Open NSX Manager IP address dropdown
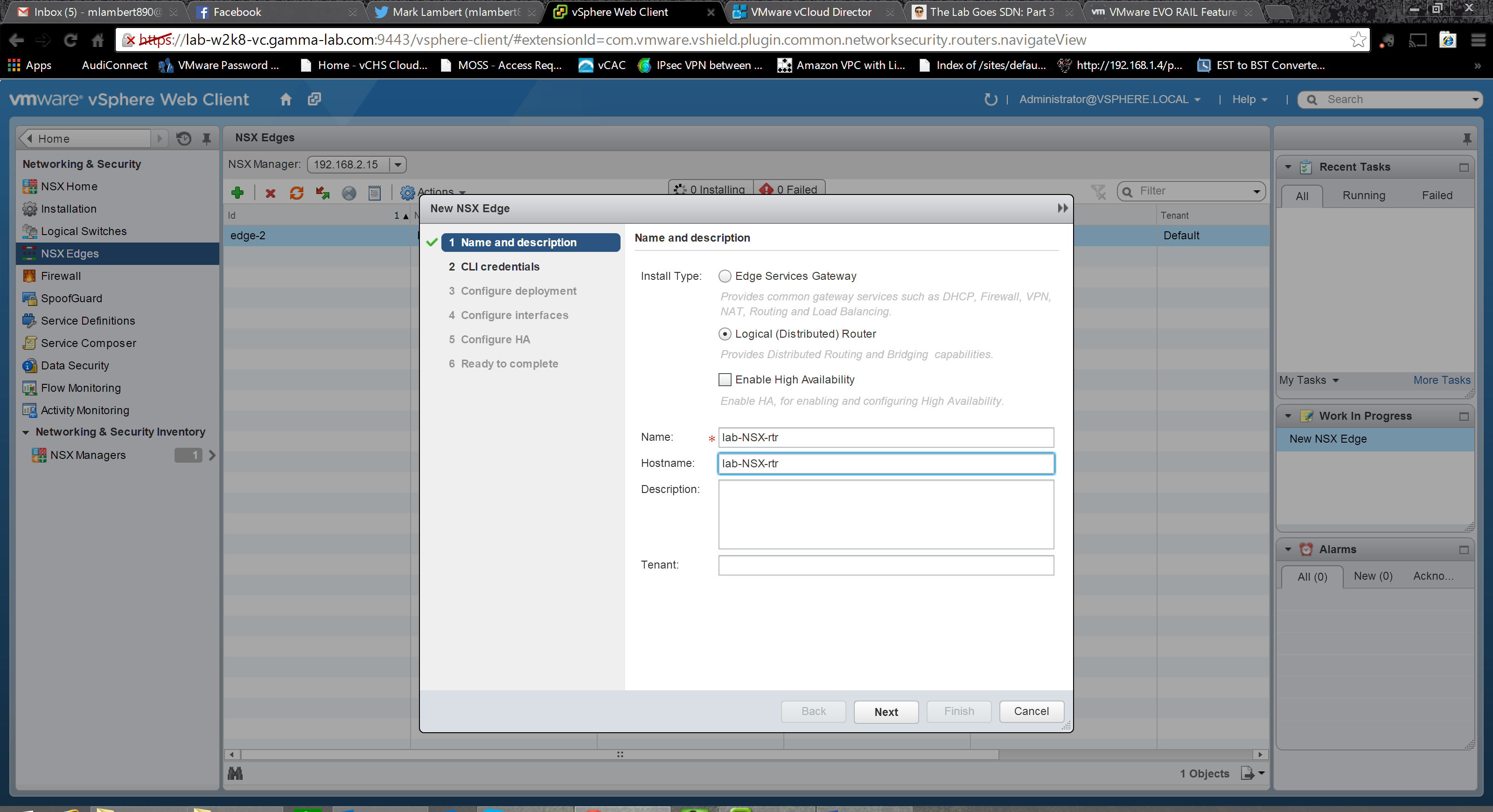 [398, 165]
